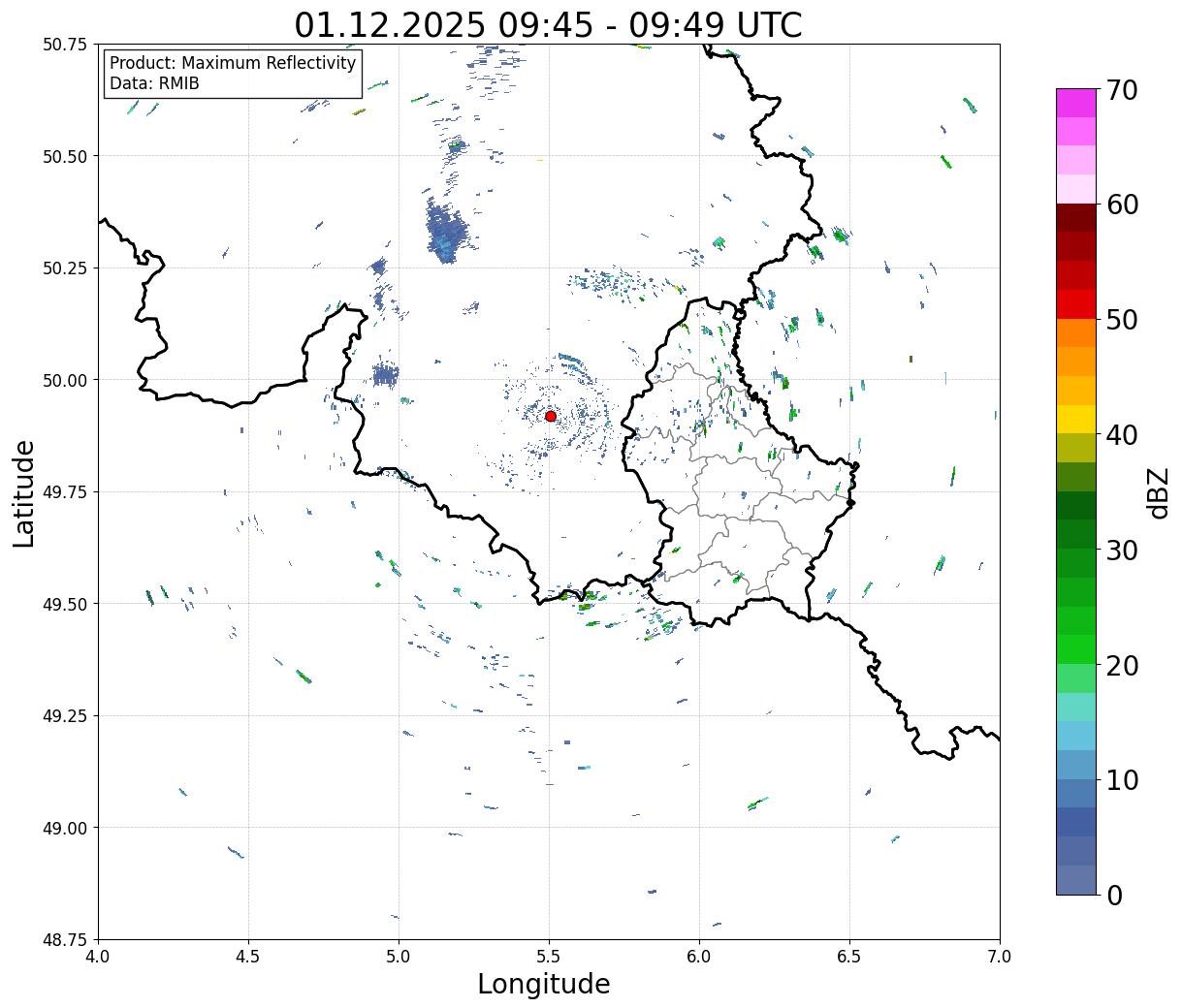Click the 'Product: Maximum Reflectivity' legend text
The height and width of the screenshot is (1008, 1182).
pyautogui.click(x=233, y=63)
